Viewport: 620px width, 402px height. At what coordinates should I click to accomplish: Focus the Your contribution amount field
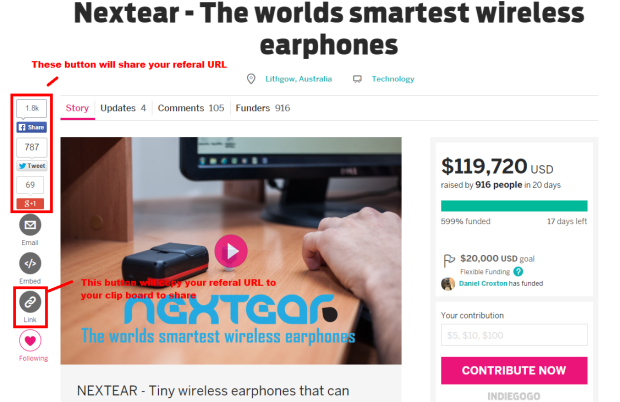click(514, 335)
